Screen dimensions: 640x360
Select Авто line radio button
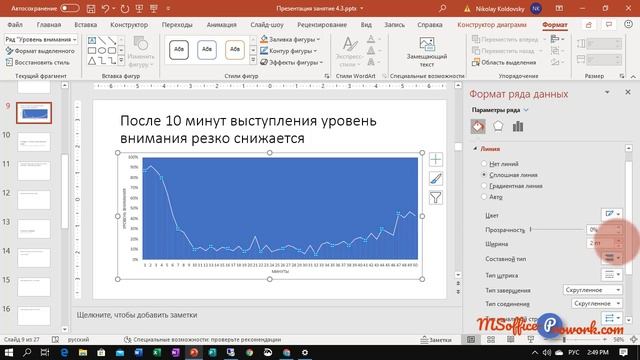click(x=484, y=197)
